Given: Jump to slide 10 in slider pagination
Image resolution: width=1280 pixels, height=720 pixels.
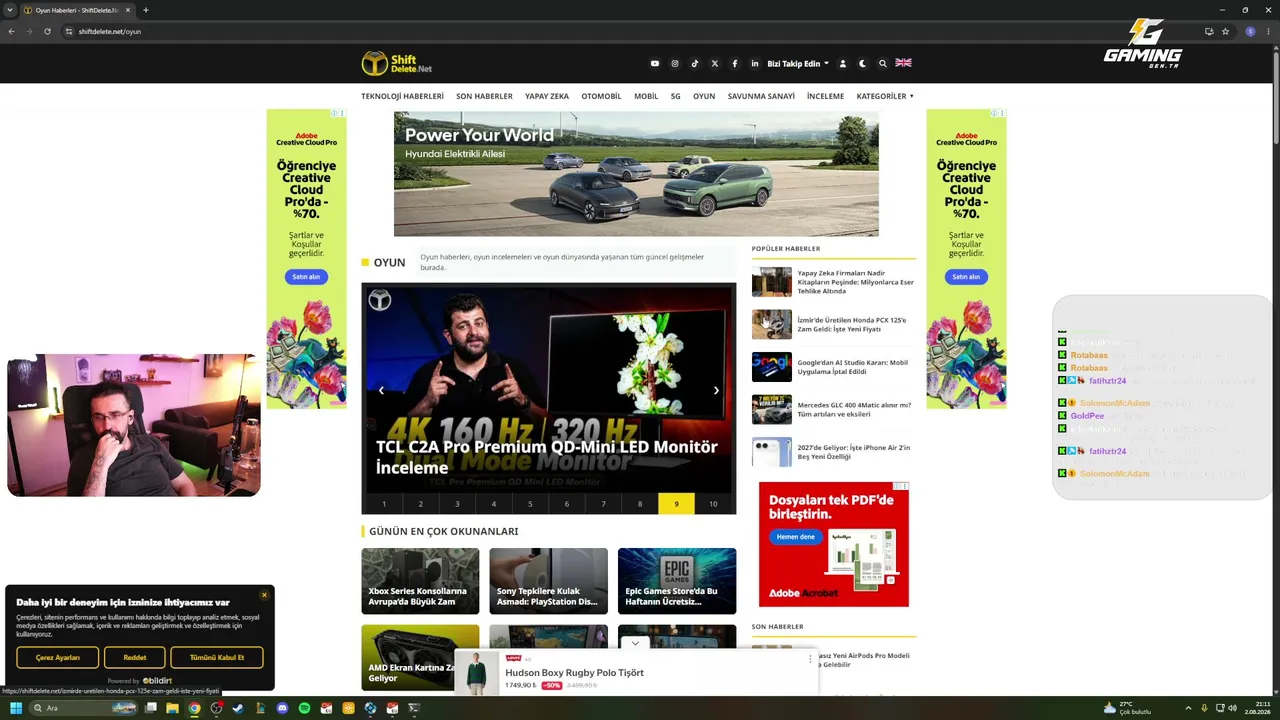Looking at the screenshot, I should tap(713, 504).
